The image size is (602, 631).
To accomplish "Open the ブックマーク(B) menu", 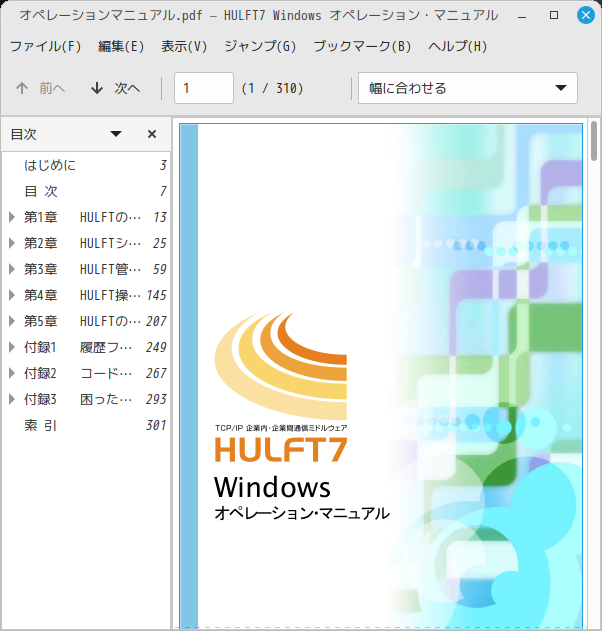I will coord(362,46).
